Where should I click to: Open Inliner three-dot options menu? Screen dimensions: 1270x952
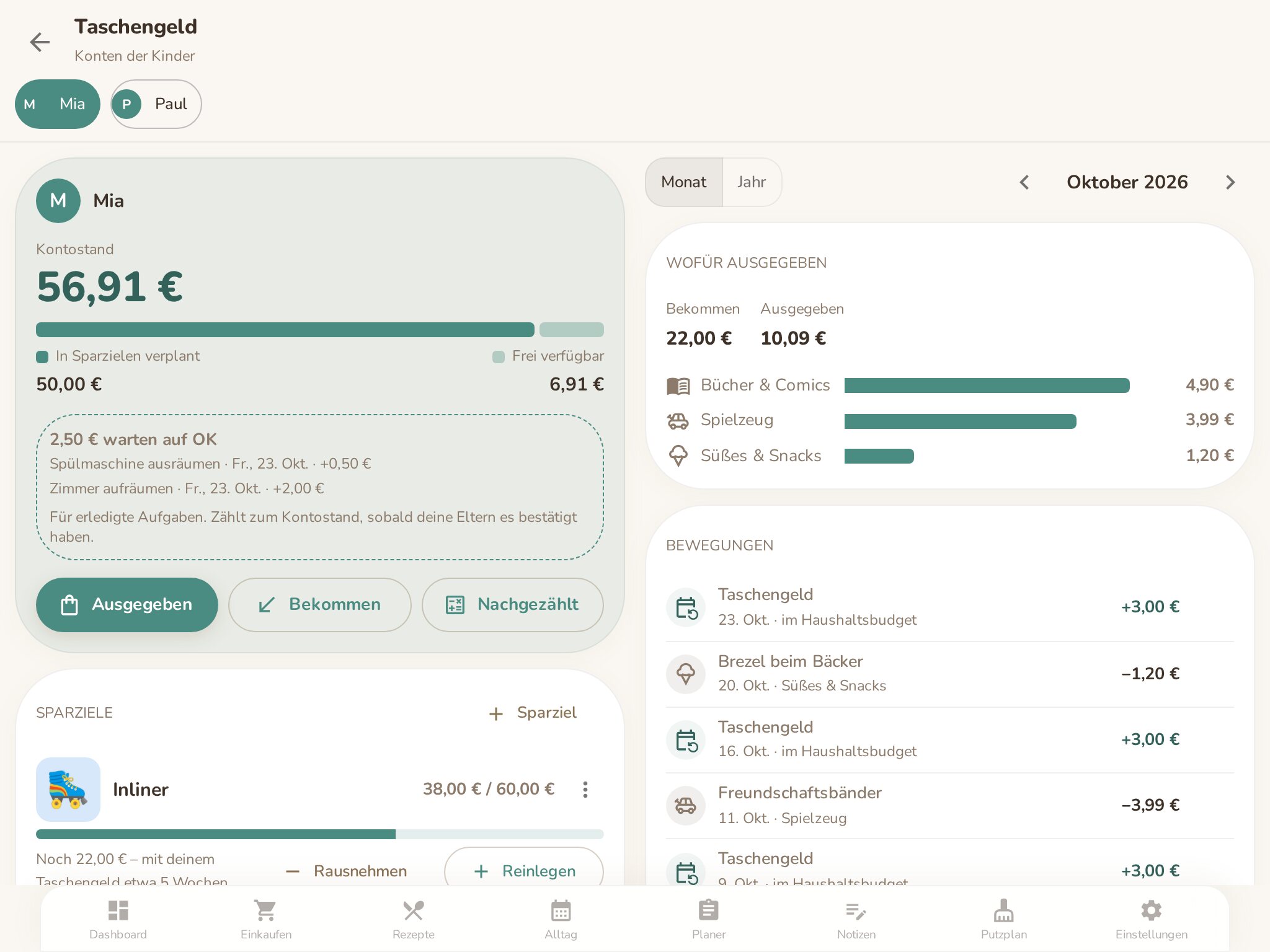click(585, 790)
